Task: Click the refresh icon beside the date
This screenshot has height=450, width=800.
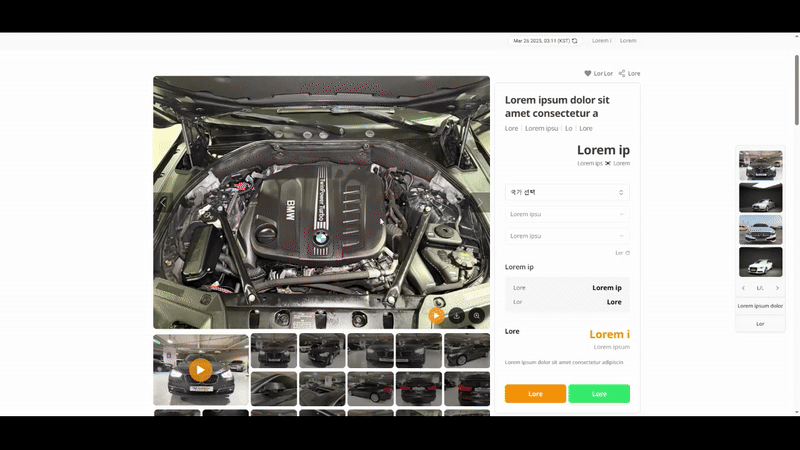Action: (574, 41)
